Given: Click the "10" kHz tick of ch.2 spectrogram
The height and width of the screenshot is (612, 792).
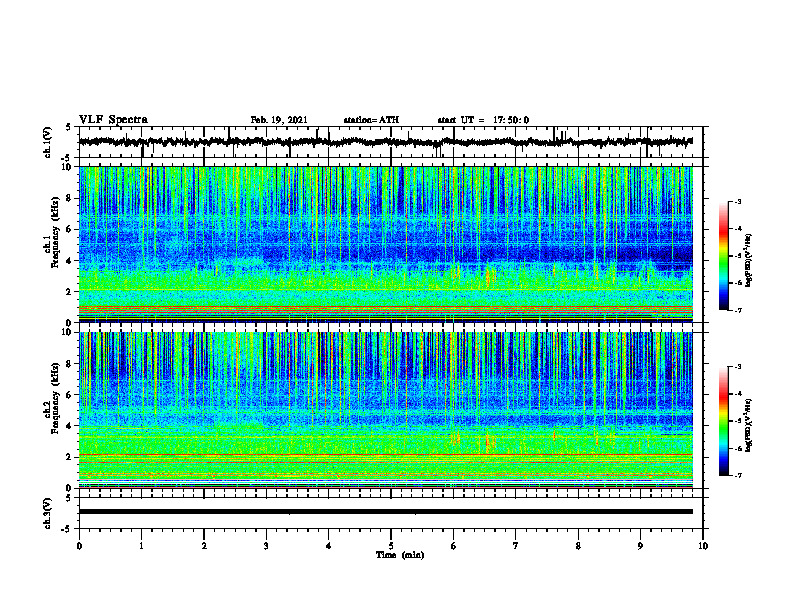Looking at the screenshot, I should point(68,332).
